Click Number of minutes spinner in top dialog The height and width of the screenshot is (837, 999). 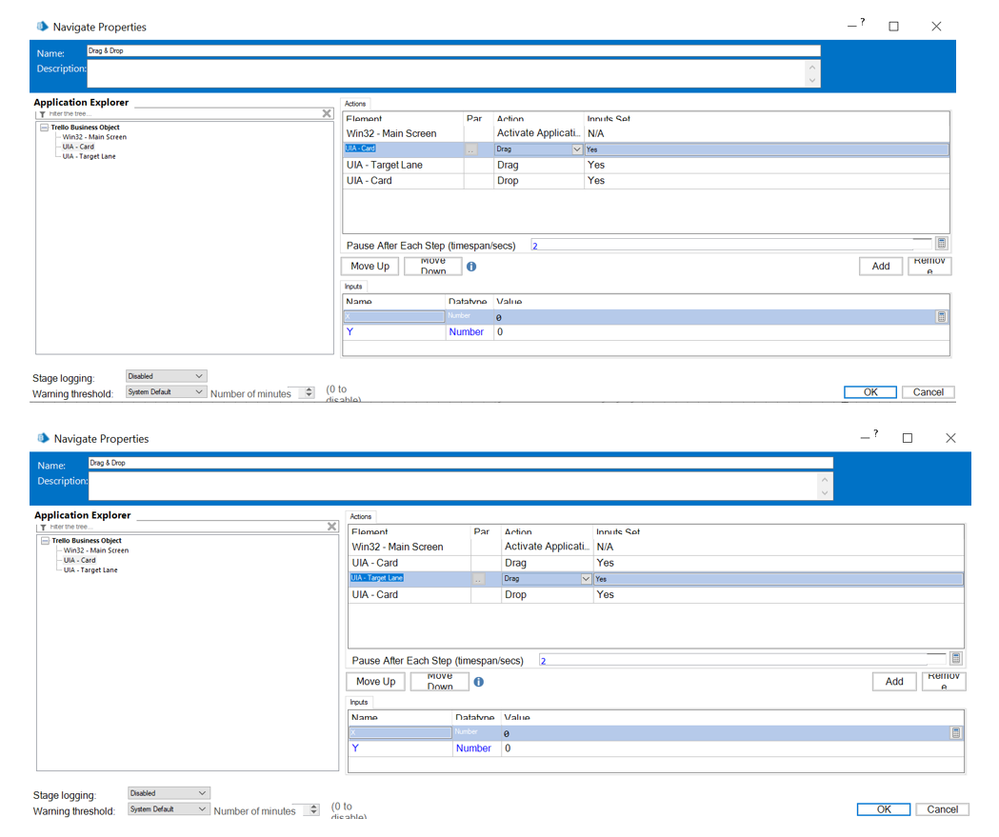click(309, 393)
